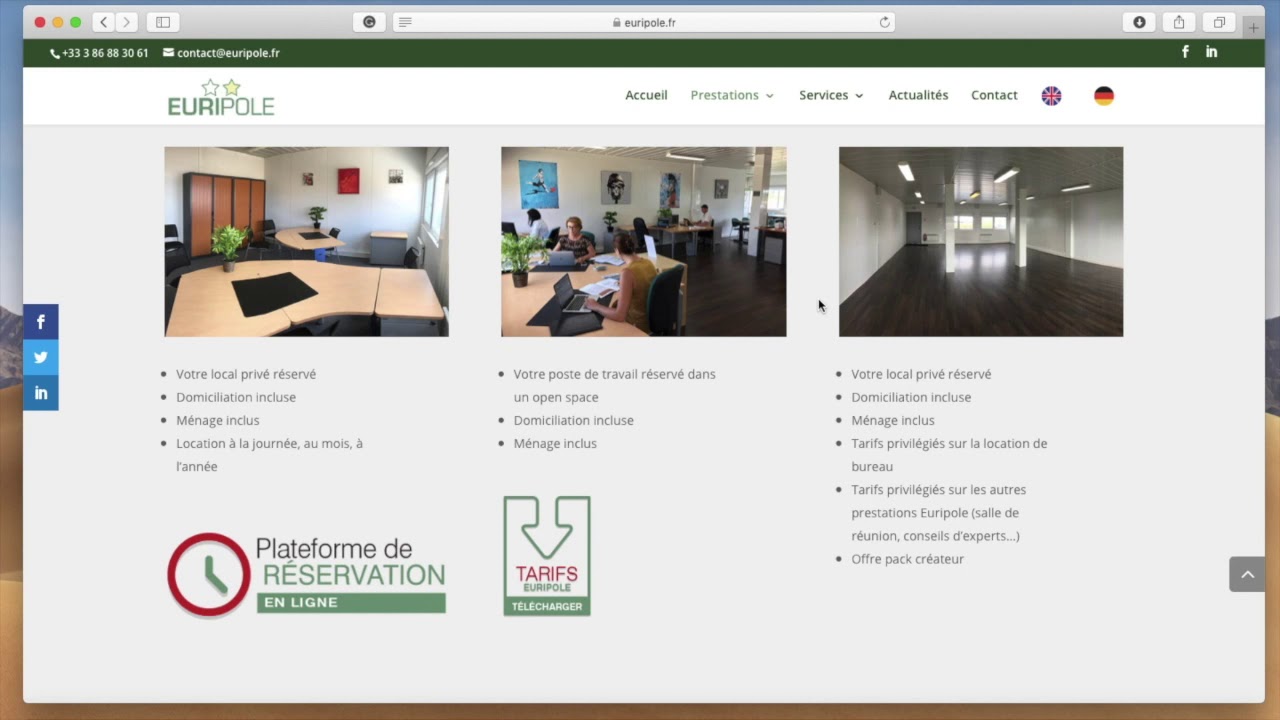Open the Accueil menu item
The width and height of the screenshot is (1280, 720).
(x=646, y=95)
